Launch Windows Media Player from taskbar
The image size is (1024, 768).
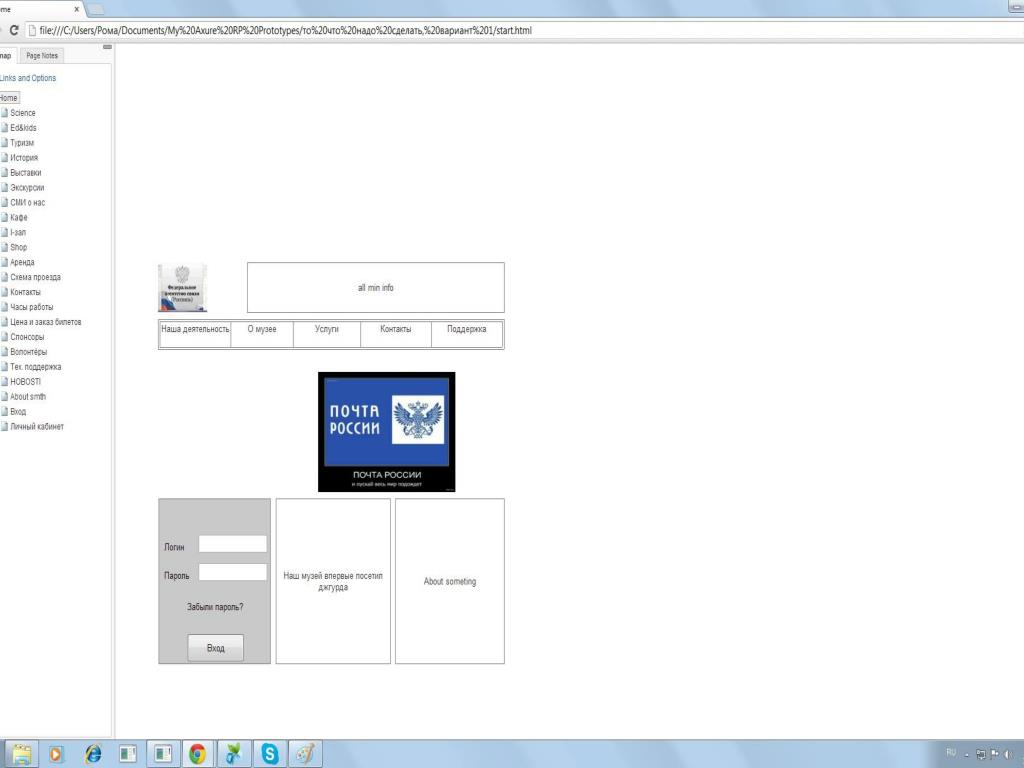(x=56, y=754)
